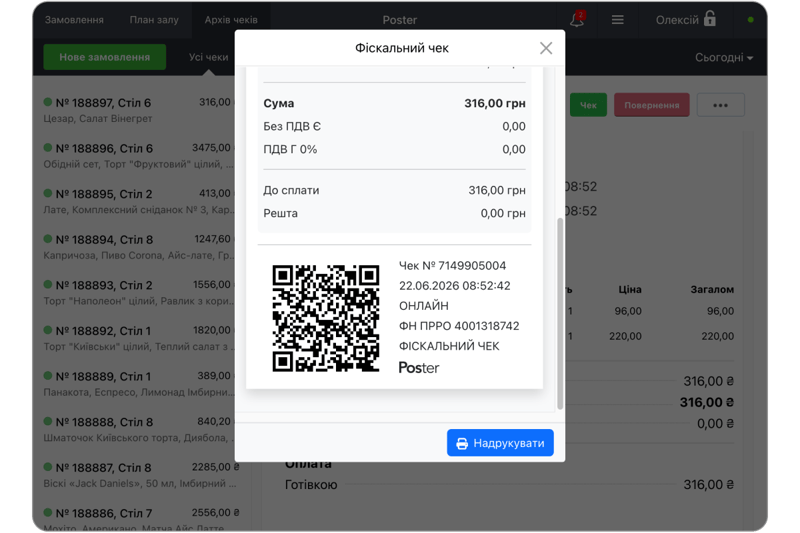This screenshot has width=800, height=533.
Task: Click the Чек № 7149905004 text
Action: (x=452, y=266)
